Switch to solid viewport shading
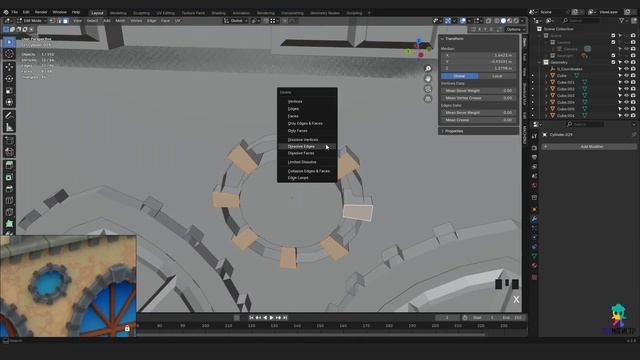This screenshot has height=360, width=640. [503, 20]
